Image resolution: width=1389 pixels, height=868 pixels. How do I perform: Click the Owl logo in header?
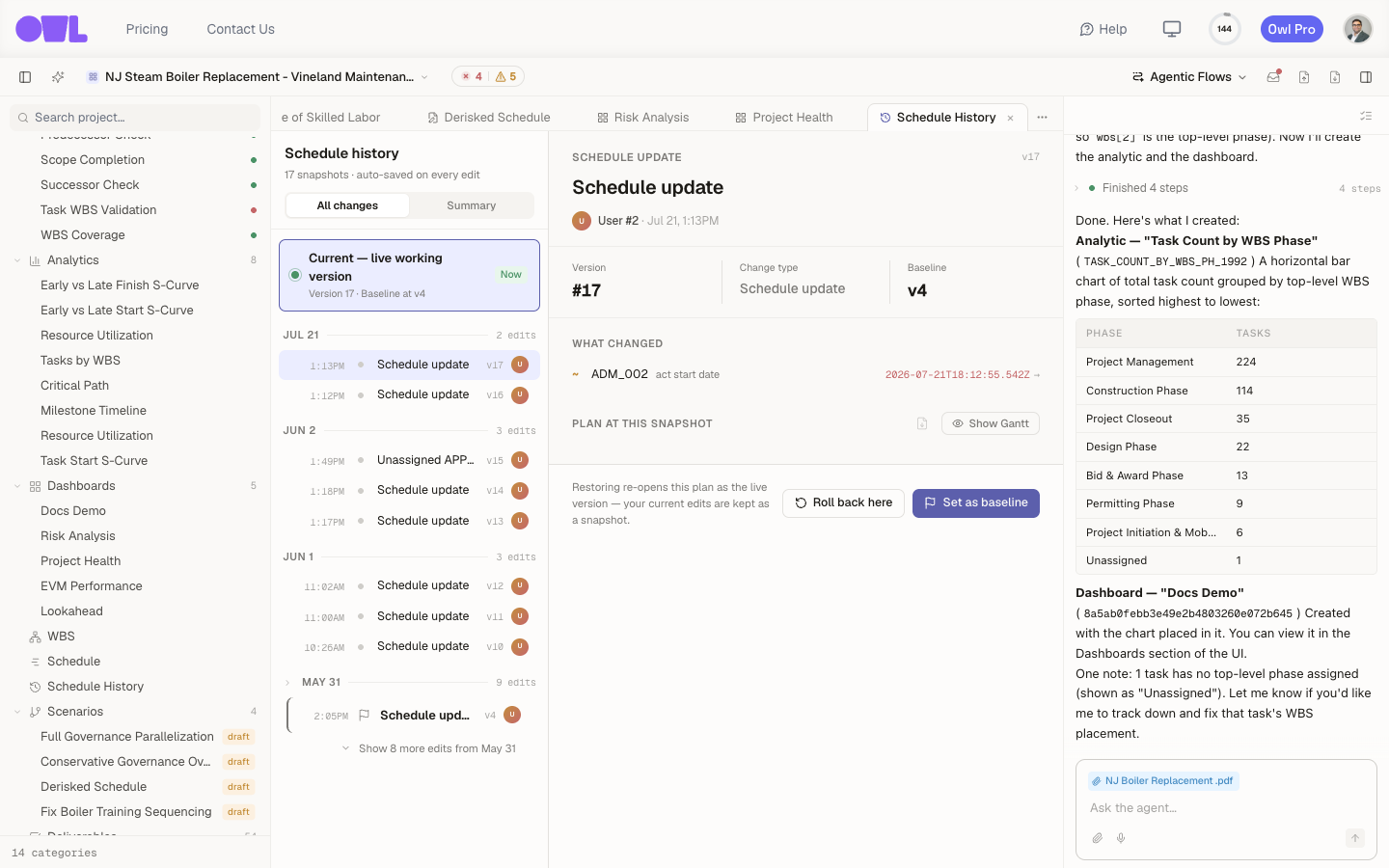(x=51, y=29)
